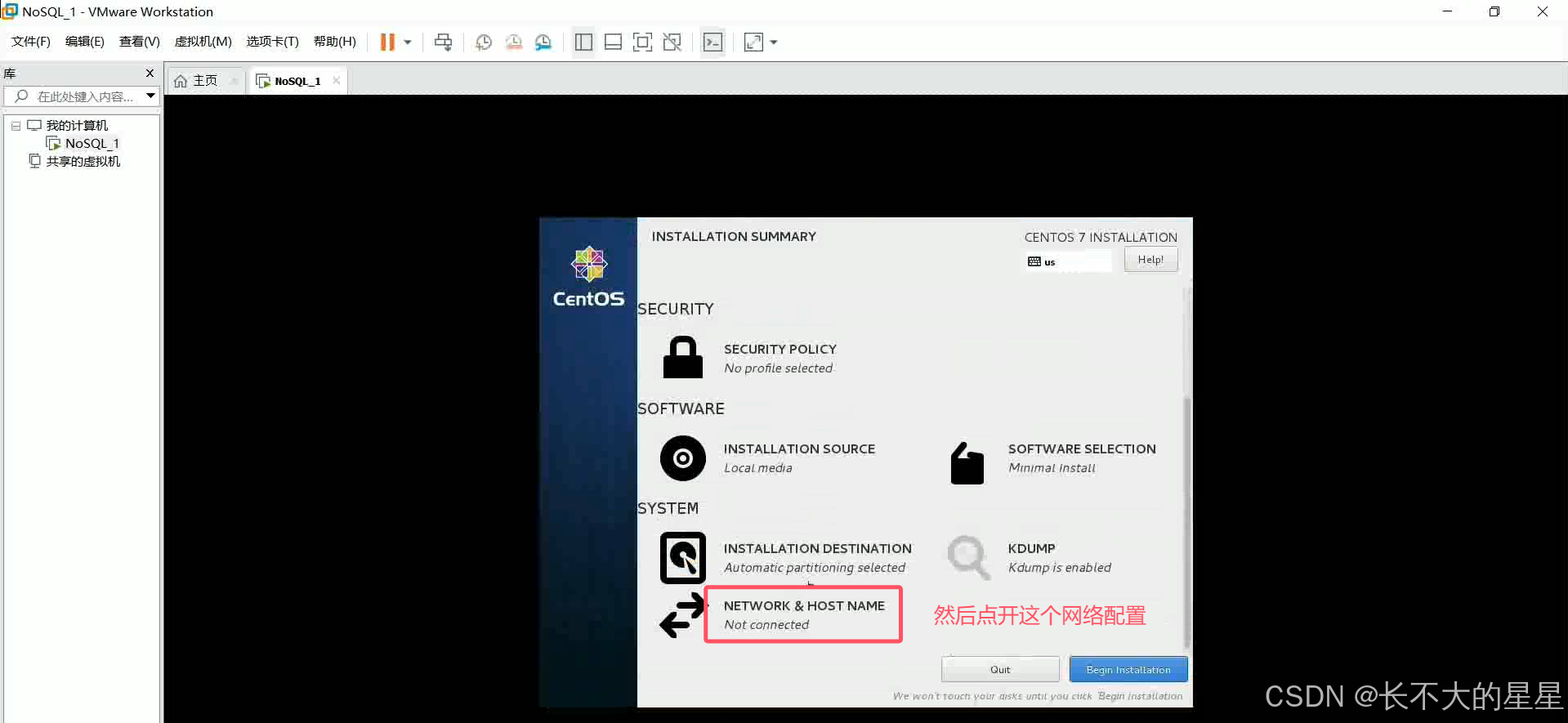Close the NoSQL_1 tab
Viewport: 1568px width, 723px height.
[336, 80]
